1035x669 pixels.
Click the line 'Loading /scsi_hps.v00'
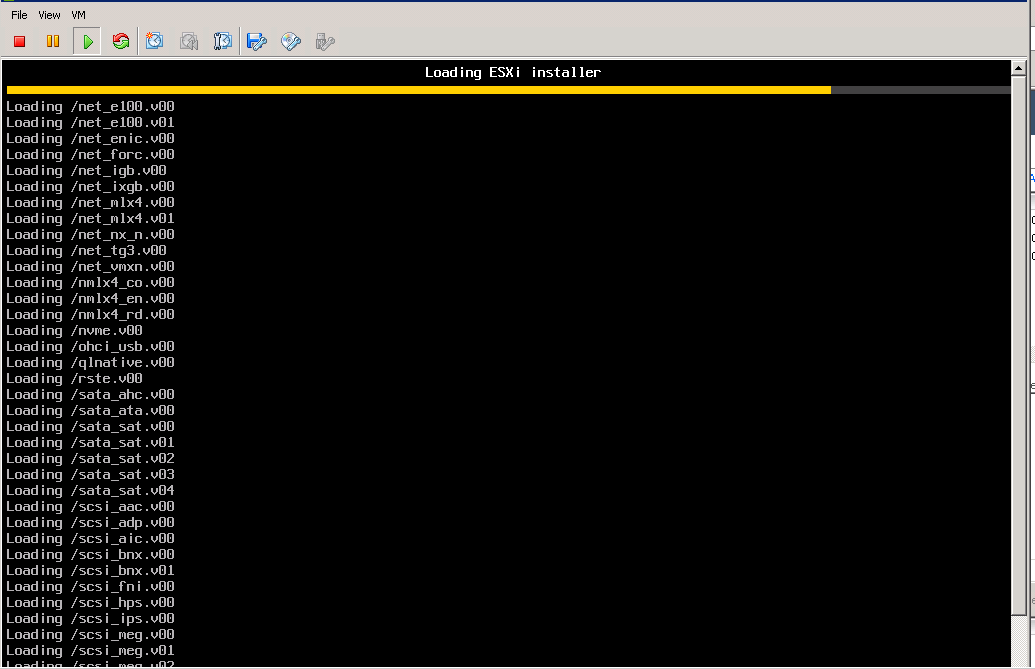[90, 602]
